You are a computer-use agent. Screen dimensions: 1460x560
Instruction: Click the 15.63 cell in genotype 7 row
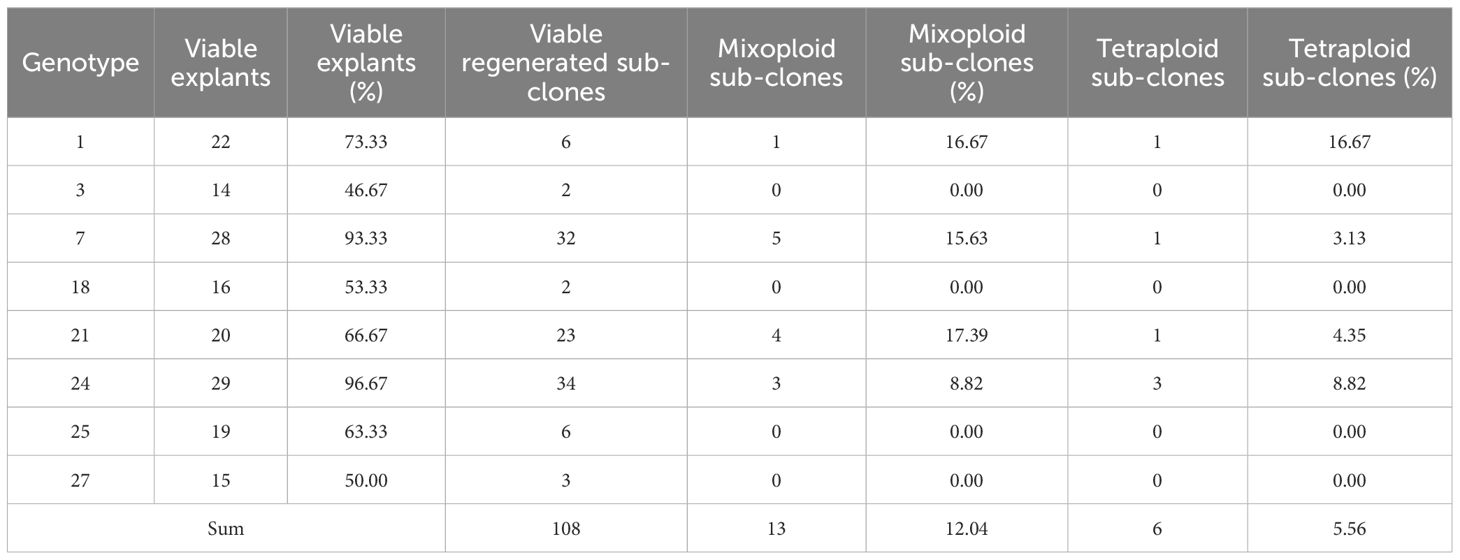click(x=967, y=239)
